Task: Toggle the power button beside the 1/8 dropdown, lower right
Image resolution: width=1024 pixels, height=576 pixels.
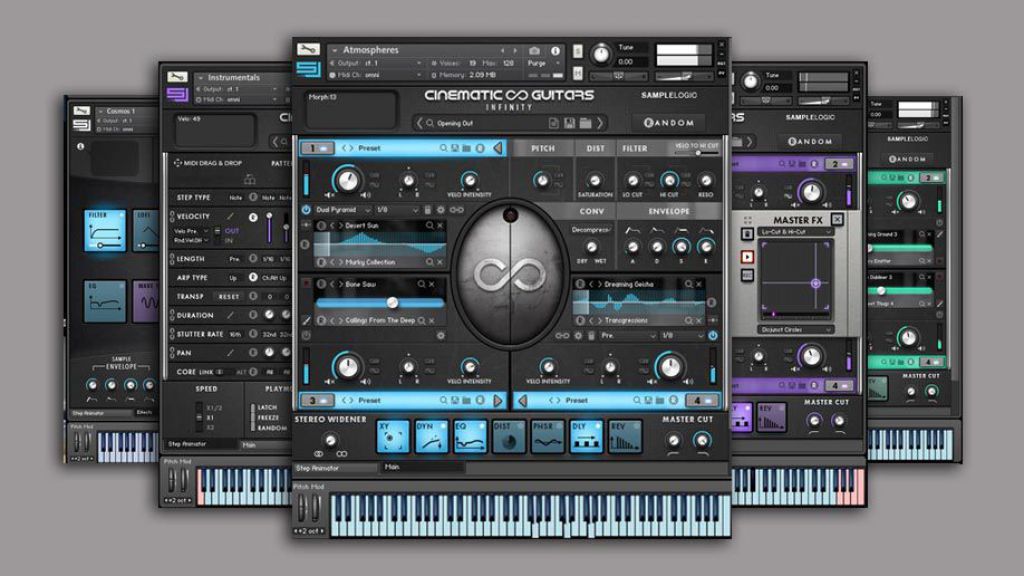Action: [712, 336]
